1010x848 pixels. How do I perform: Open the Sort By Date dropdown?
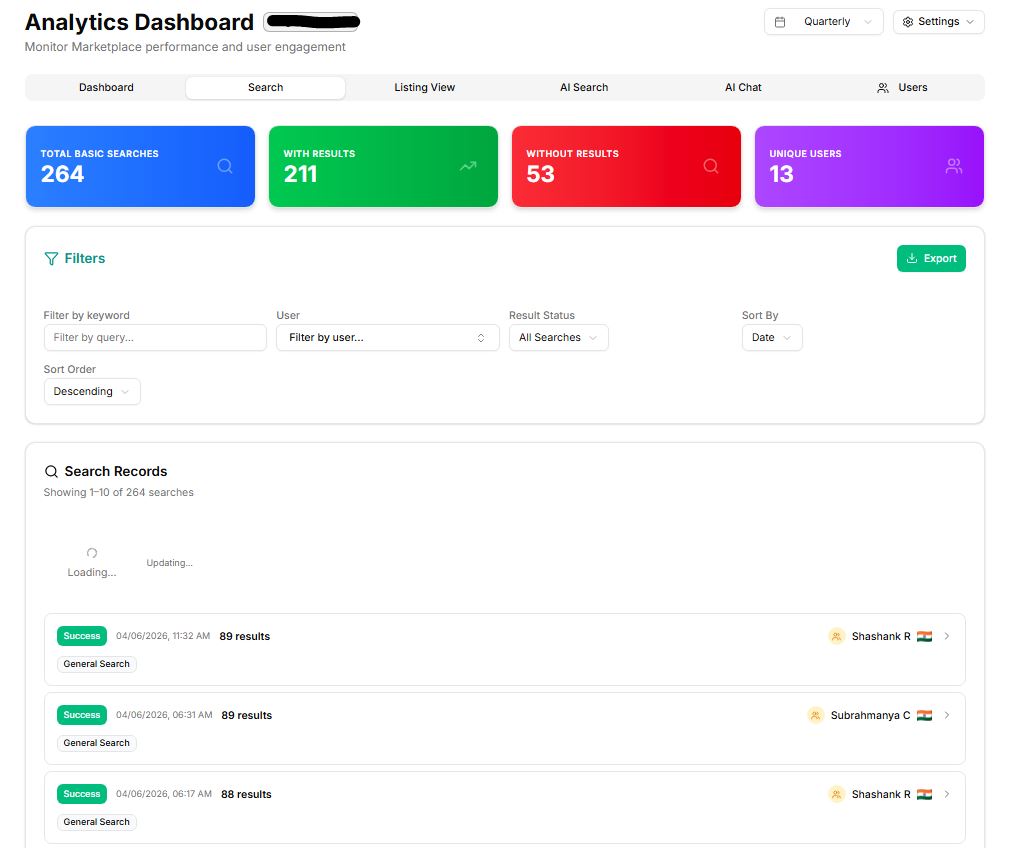pyautogui.click(x=771, y=338)
